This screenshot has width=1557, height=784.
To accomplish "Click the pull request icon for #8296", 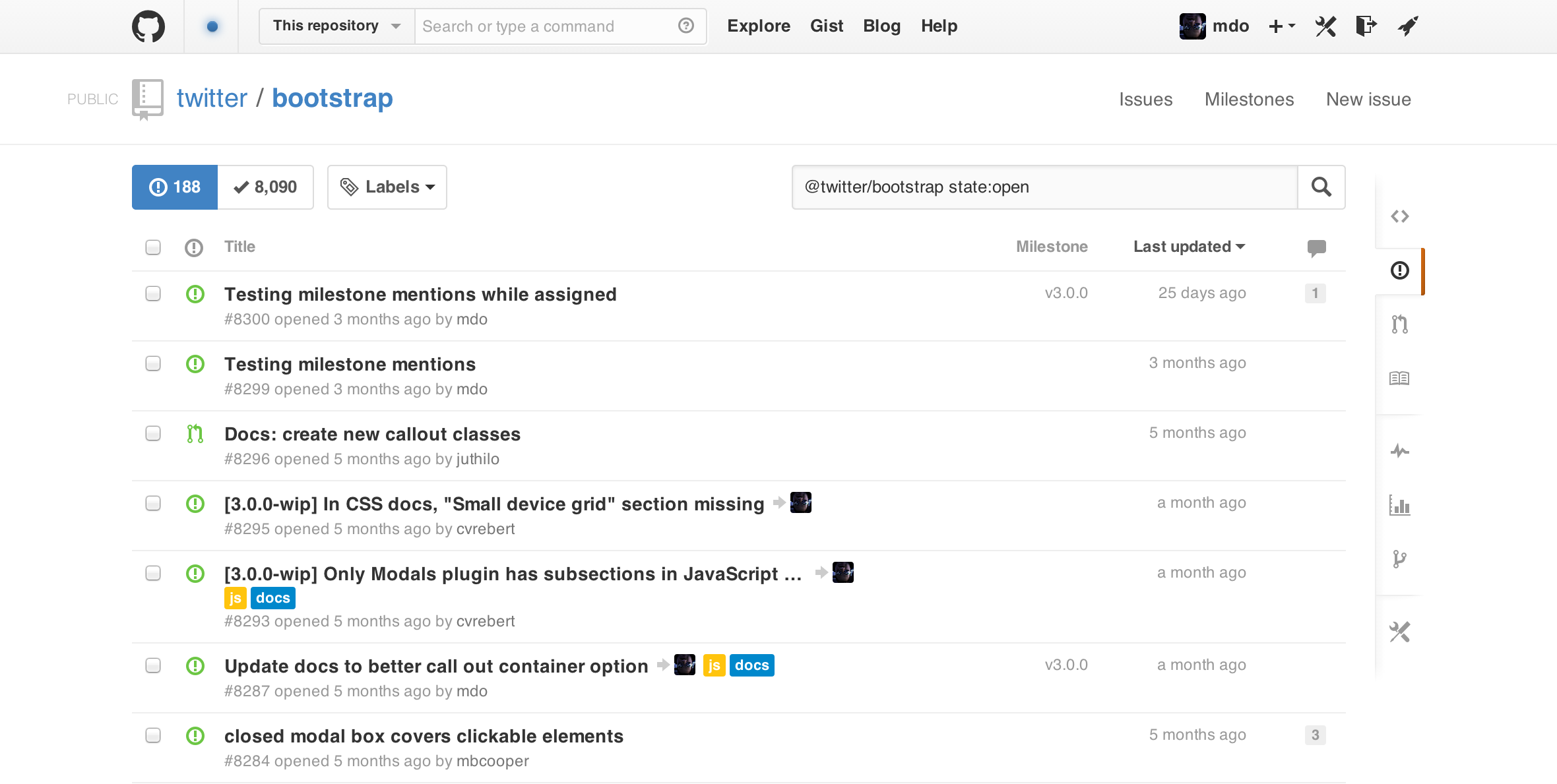I will click(x=195, y=434).
